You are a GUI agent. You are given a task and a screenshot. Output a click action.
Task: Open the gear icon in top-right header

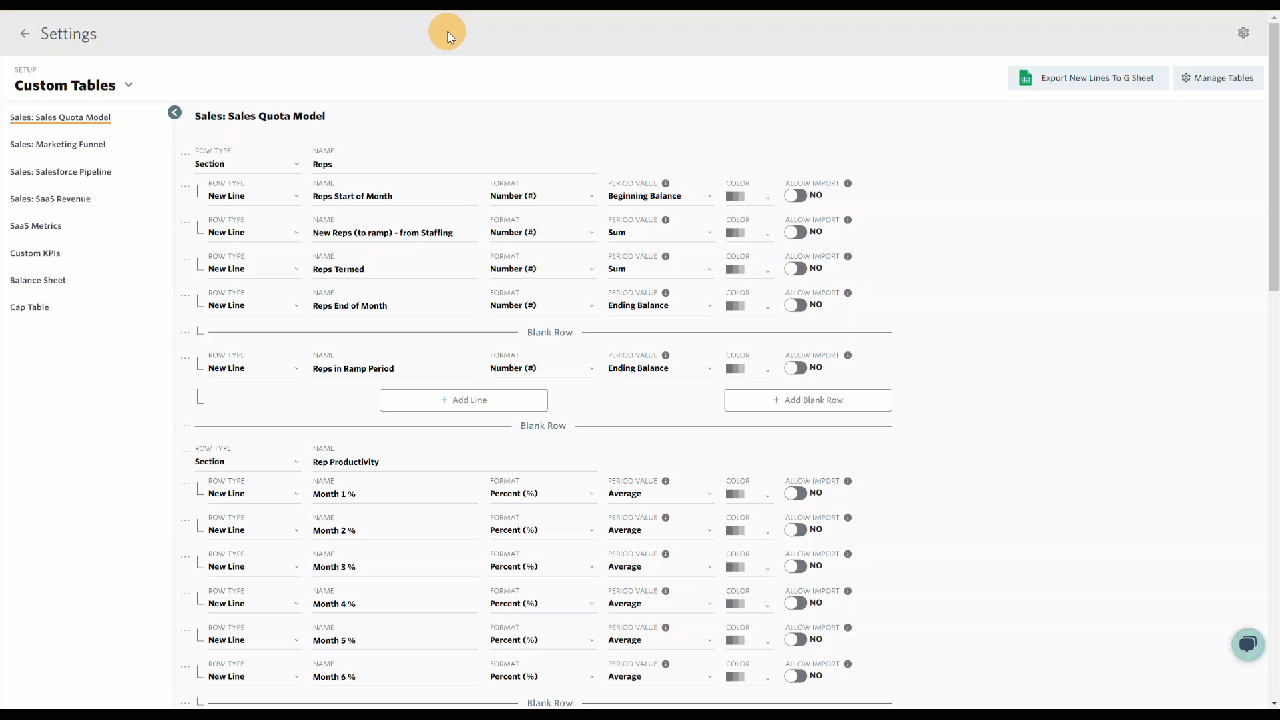coord(1243,33)
